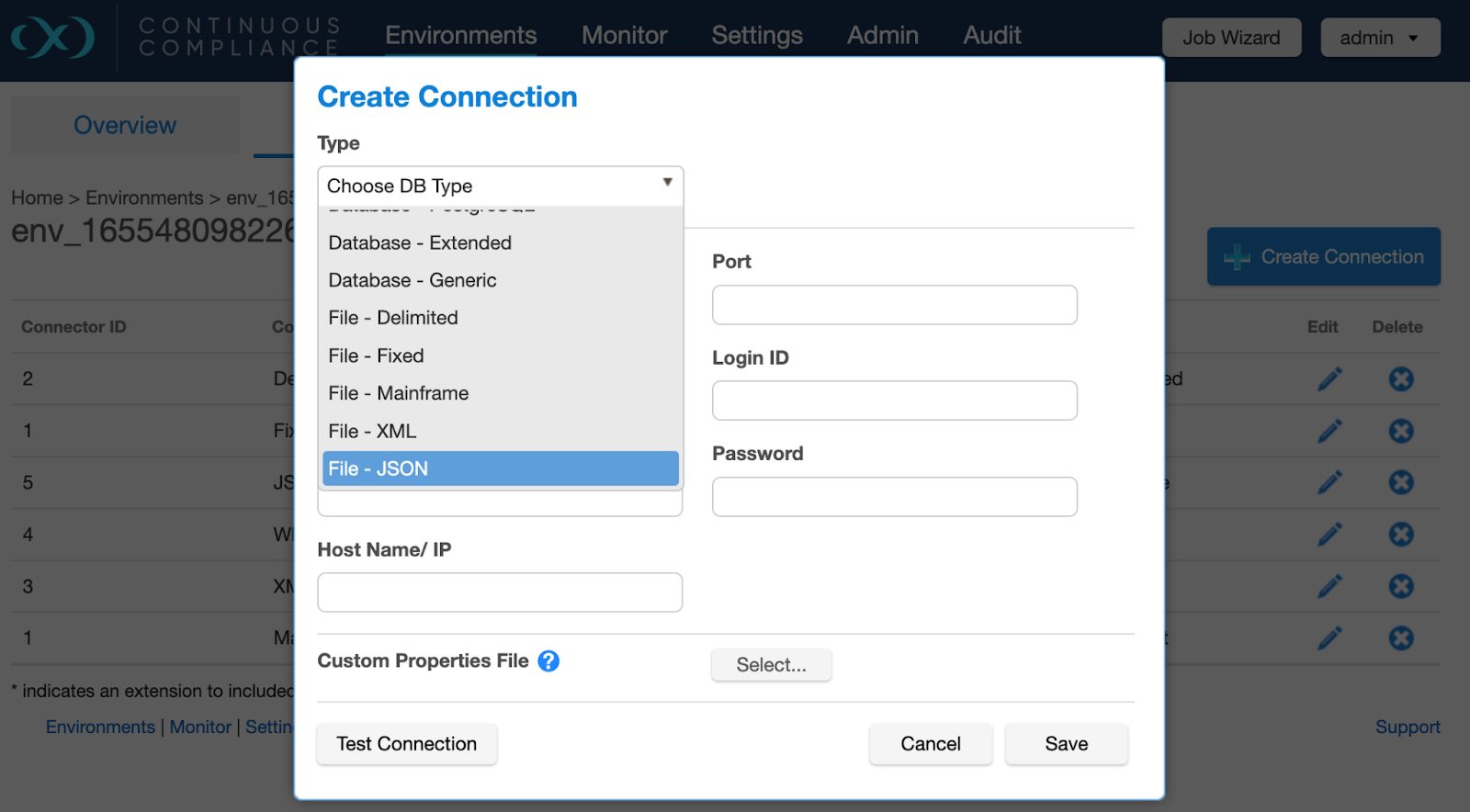
Task: Click the edit pencil for connector 3
Action: (x=1329, y=586)
